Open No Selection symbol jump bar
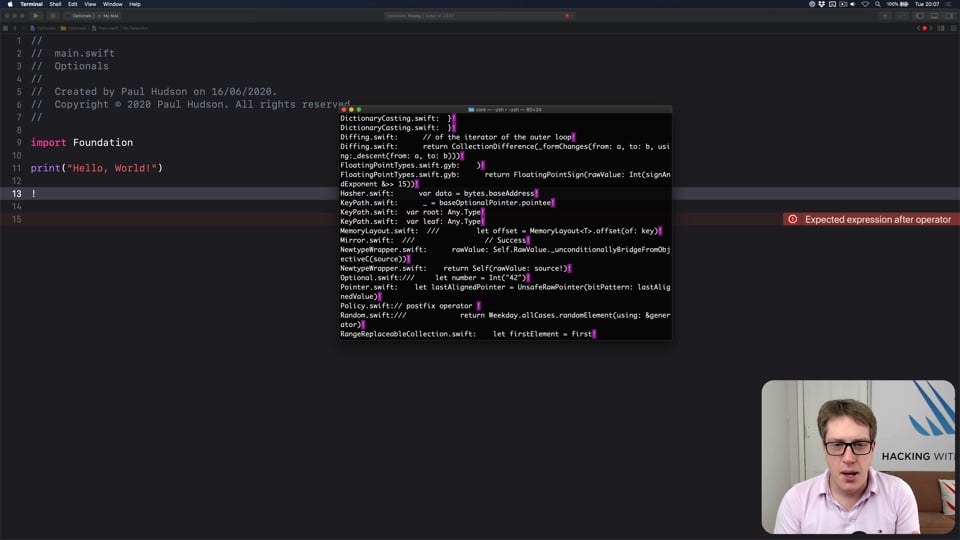 click(x=135, y=28)
